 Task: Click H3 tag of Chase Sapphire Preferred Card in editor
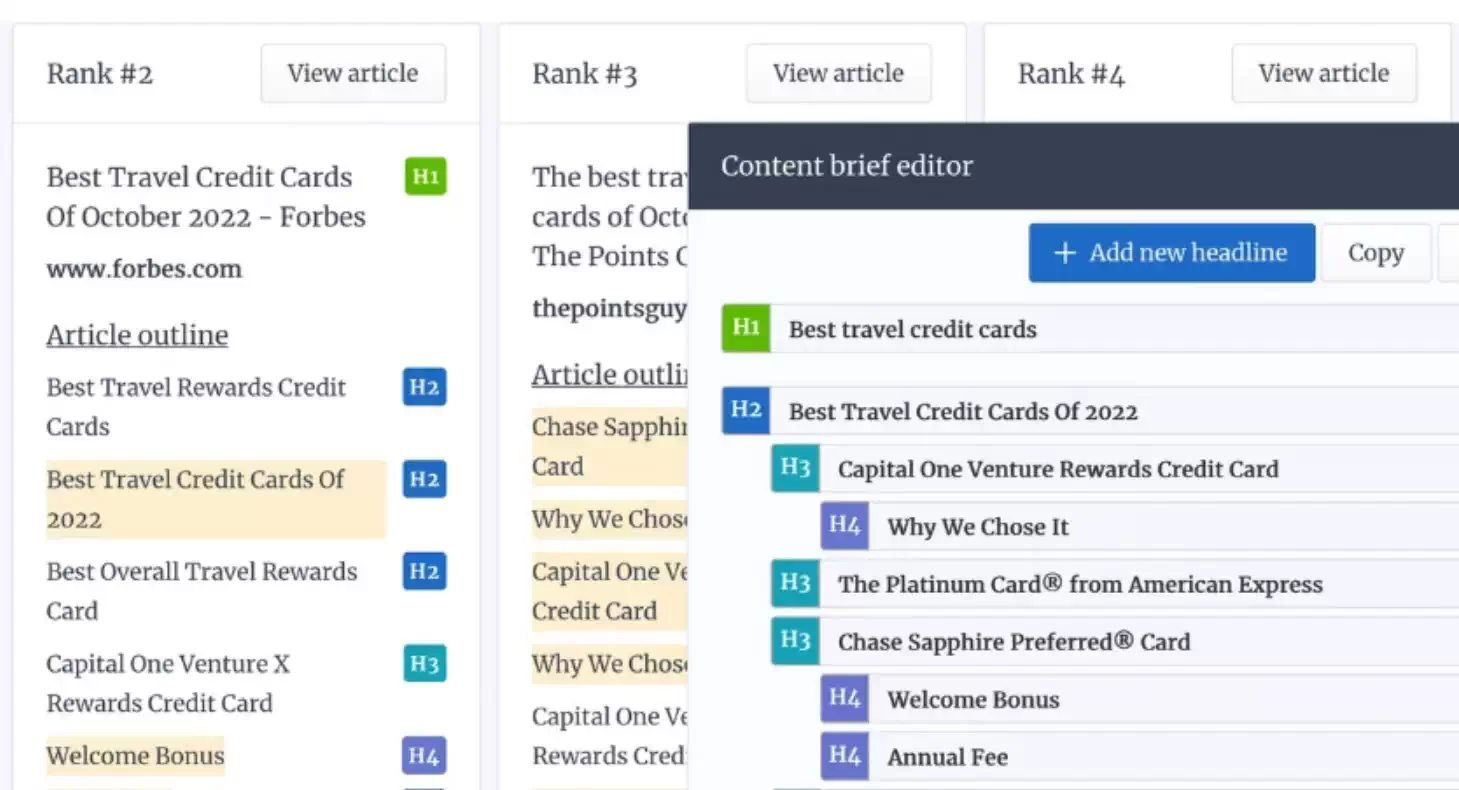point(795,641)
